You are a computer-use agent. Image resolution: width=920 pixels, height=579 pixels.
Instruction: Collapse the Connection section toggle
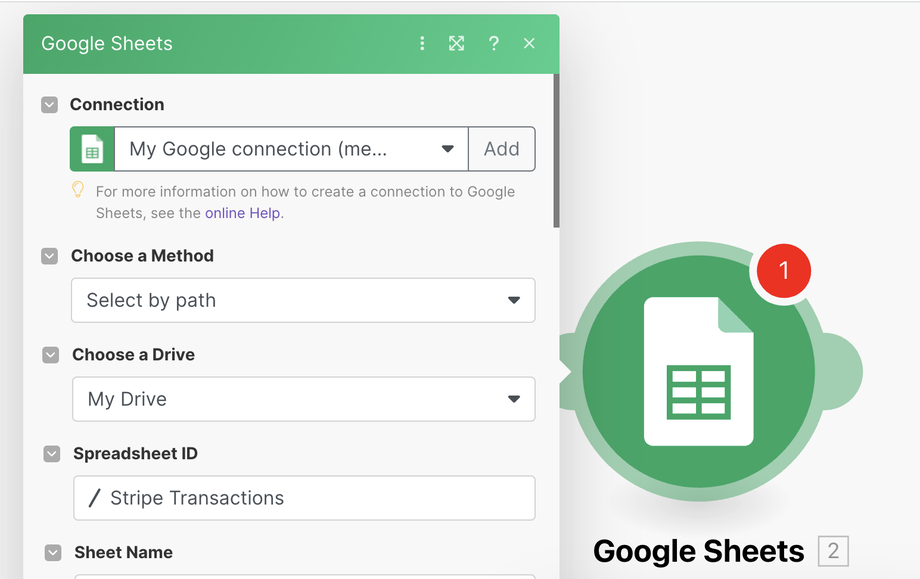click(x=49, y=105)
